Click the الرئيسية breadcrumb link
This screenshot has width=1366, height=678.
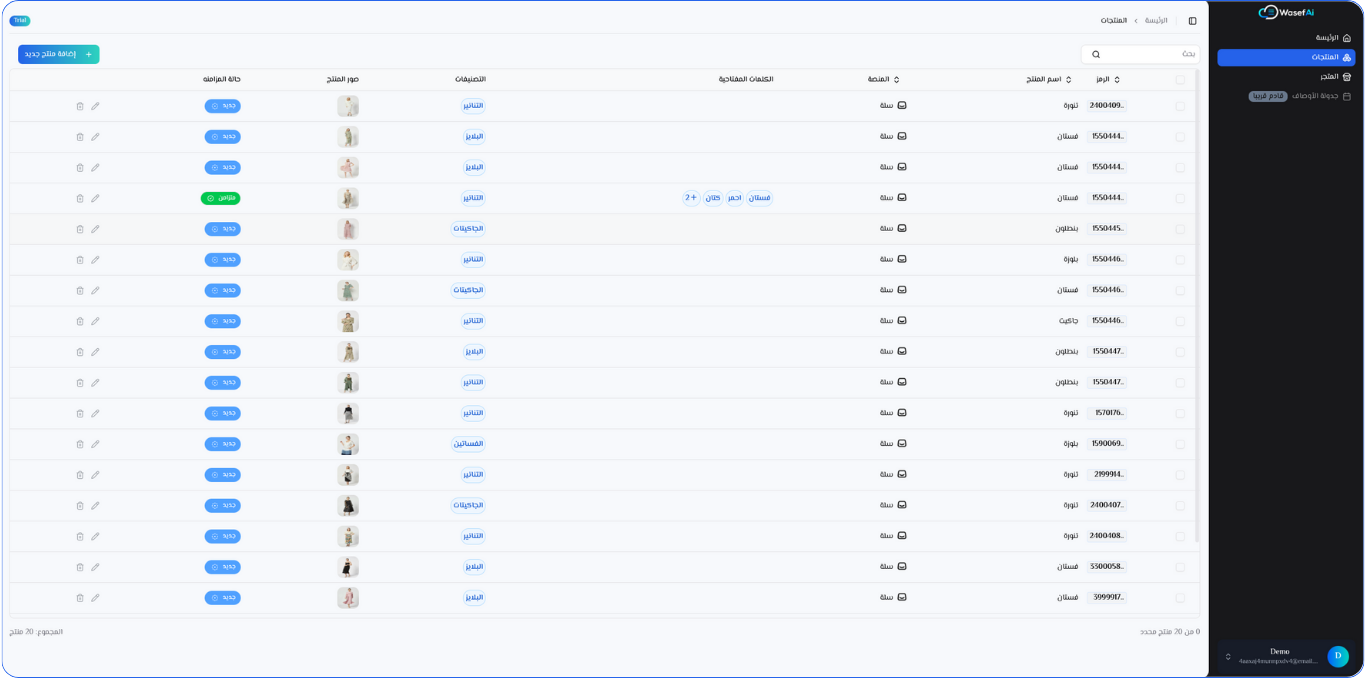coord(1156,21)
